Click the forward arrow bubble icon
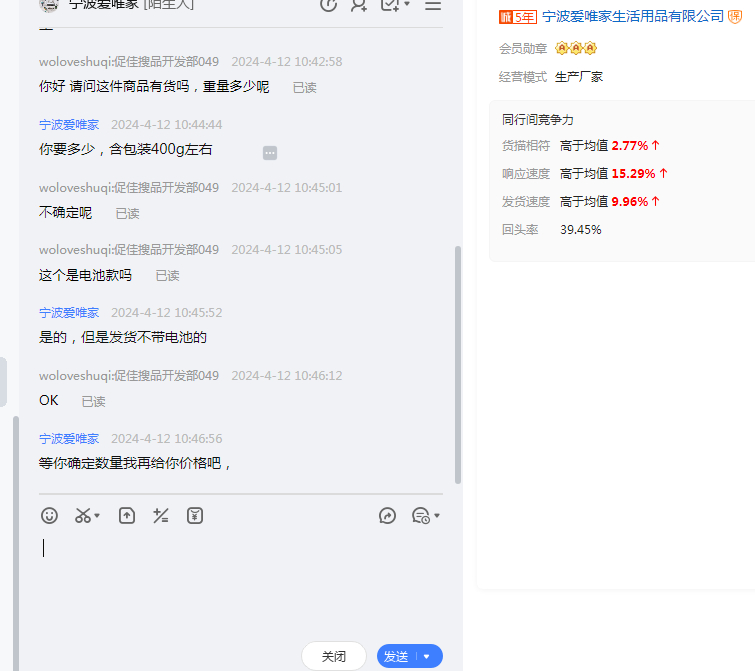The image size is (755, 671). tap(388, 516)
